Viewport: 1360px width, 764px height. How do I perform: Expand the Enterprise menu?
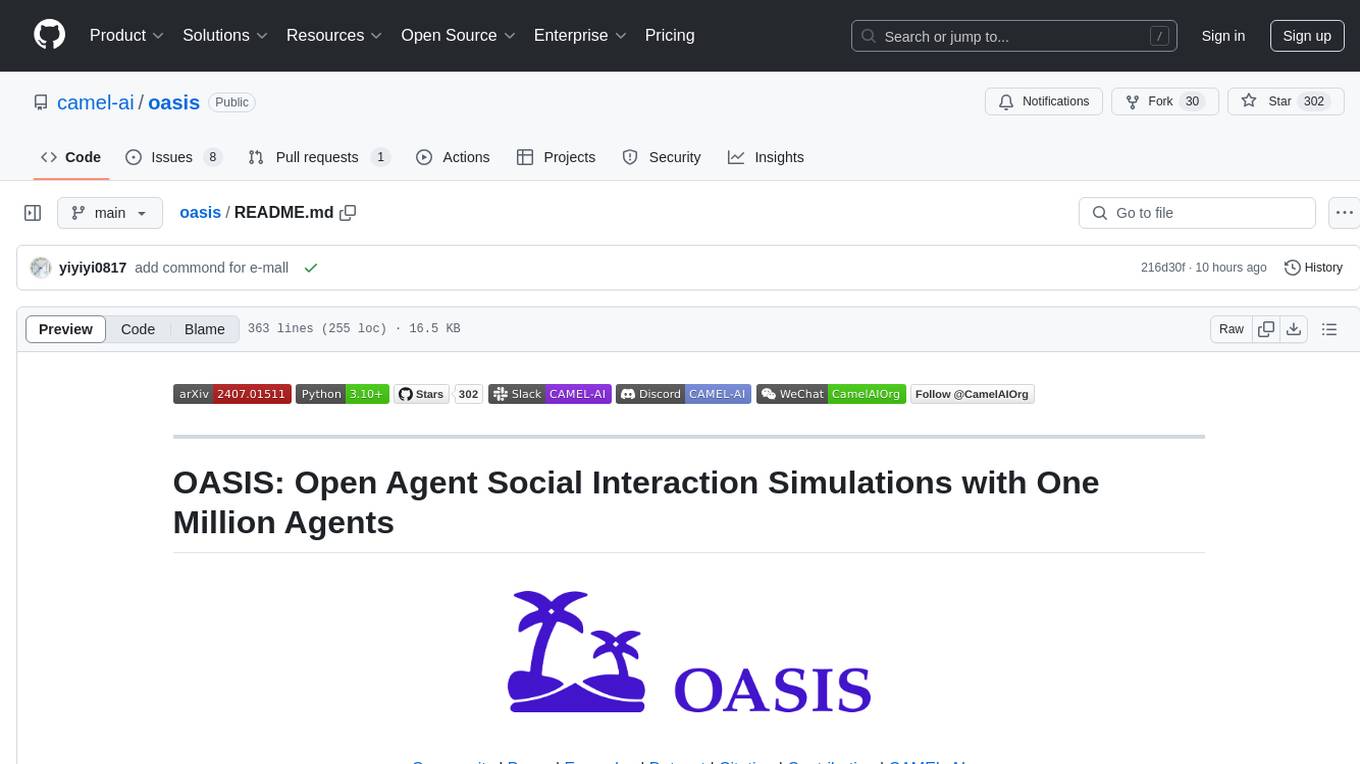pos(580,35)
